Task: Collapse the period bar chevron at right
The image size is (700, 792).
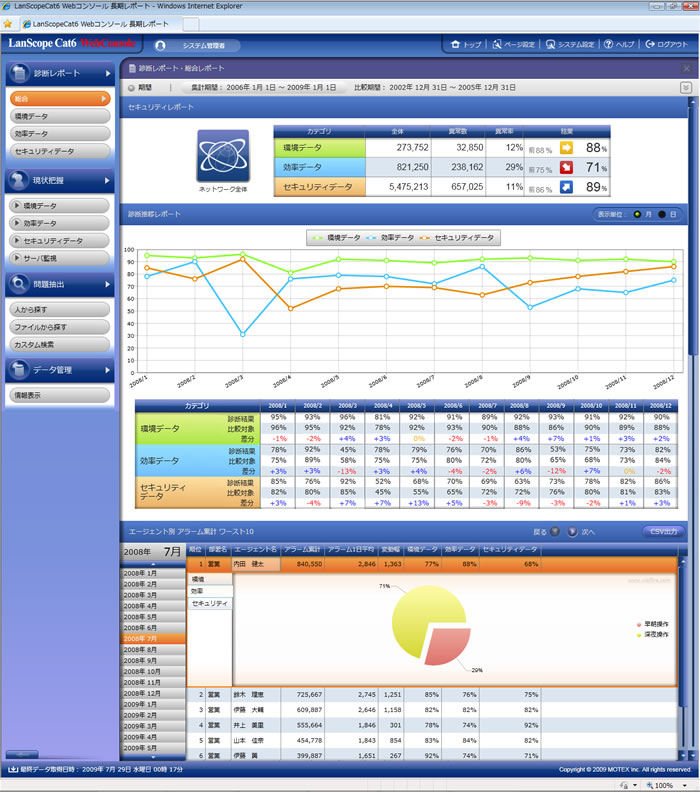Action: pyautogui.click(x=685, y=88)
